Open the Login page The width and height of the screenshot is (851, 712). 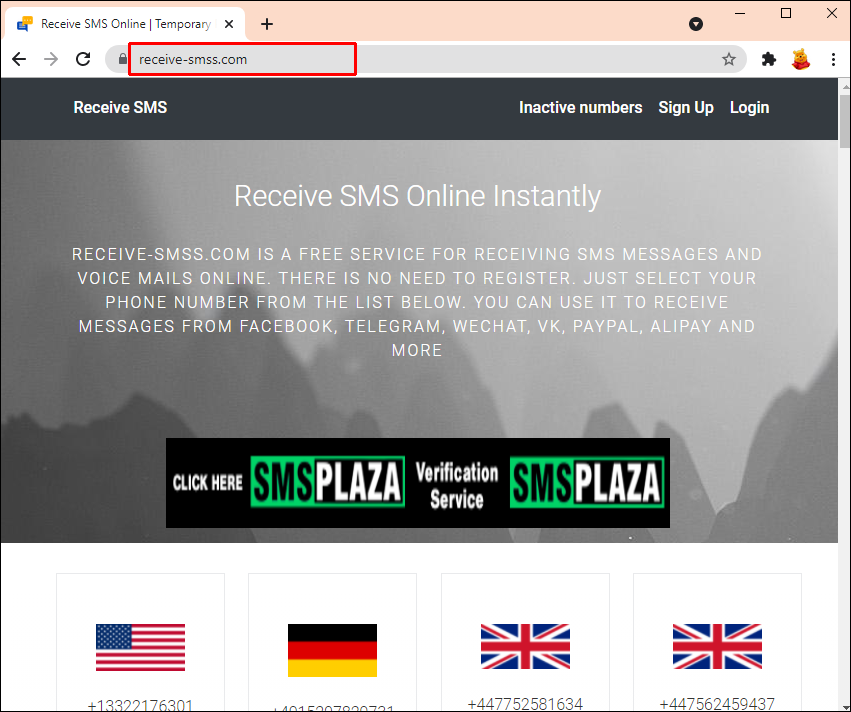click(x=749, y=107)
